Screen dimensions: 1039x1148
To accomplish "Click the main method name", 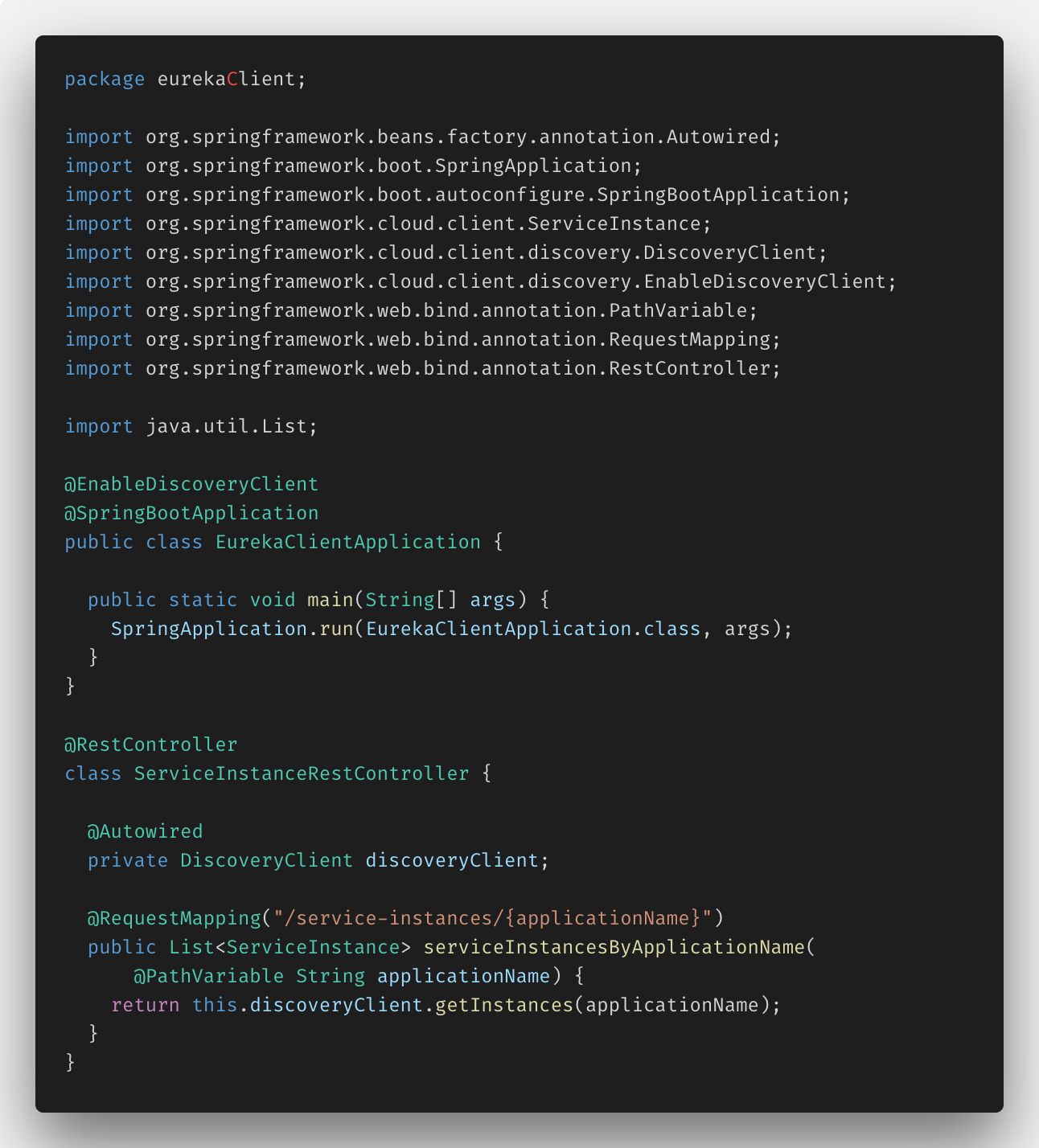I will coord(330,600).
